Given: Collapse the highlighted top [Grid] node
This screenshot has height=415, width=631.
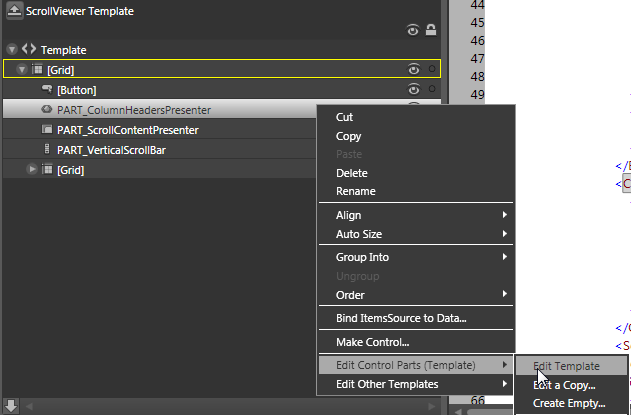Looking at the screenshot, I should click(x=22, y=70).
